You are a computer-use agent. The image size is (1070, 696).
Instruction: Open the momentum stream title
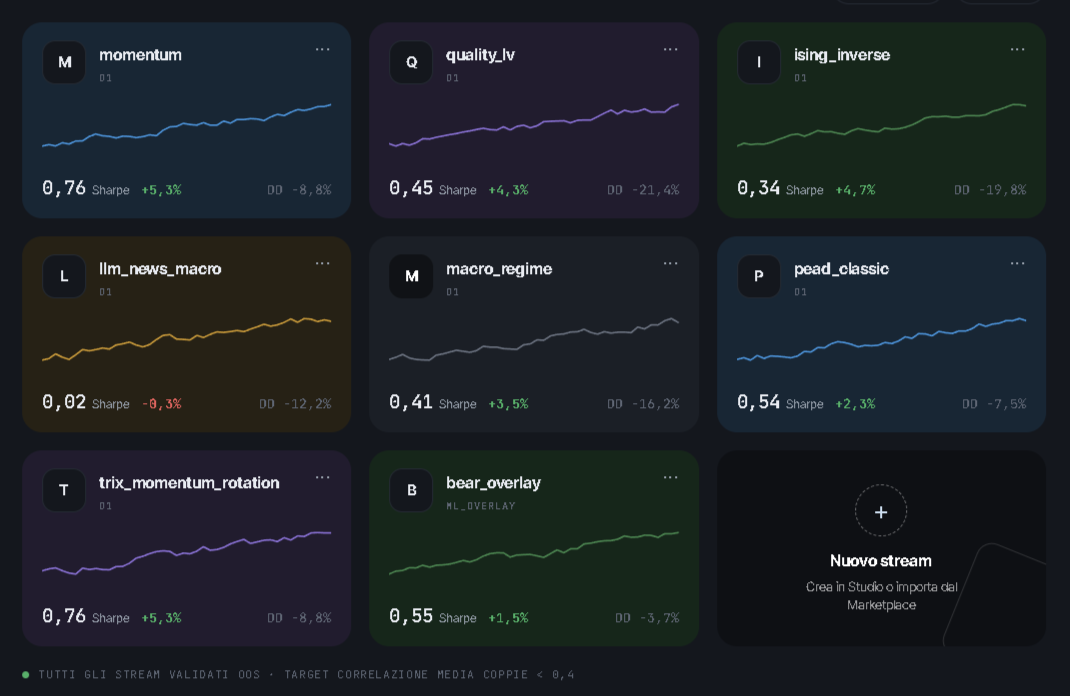pos(141,55)
